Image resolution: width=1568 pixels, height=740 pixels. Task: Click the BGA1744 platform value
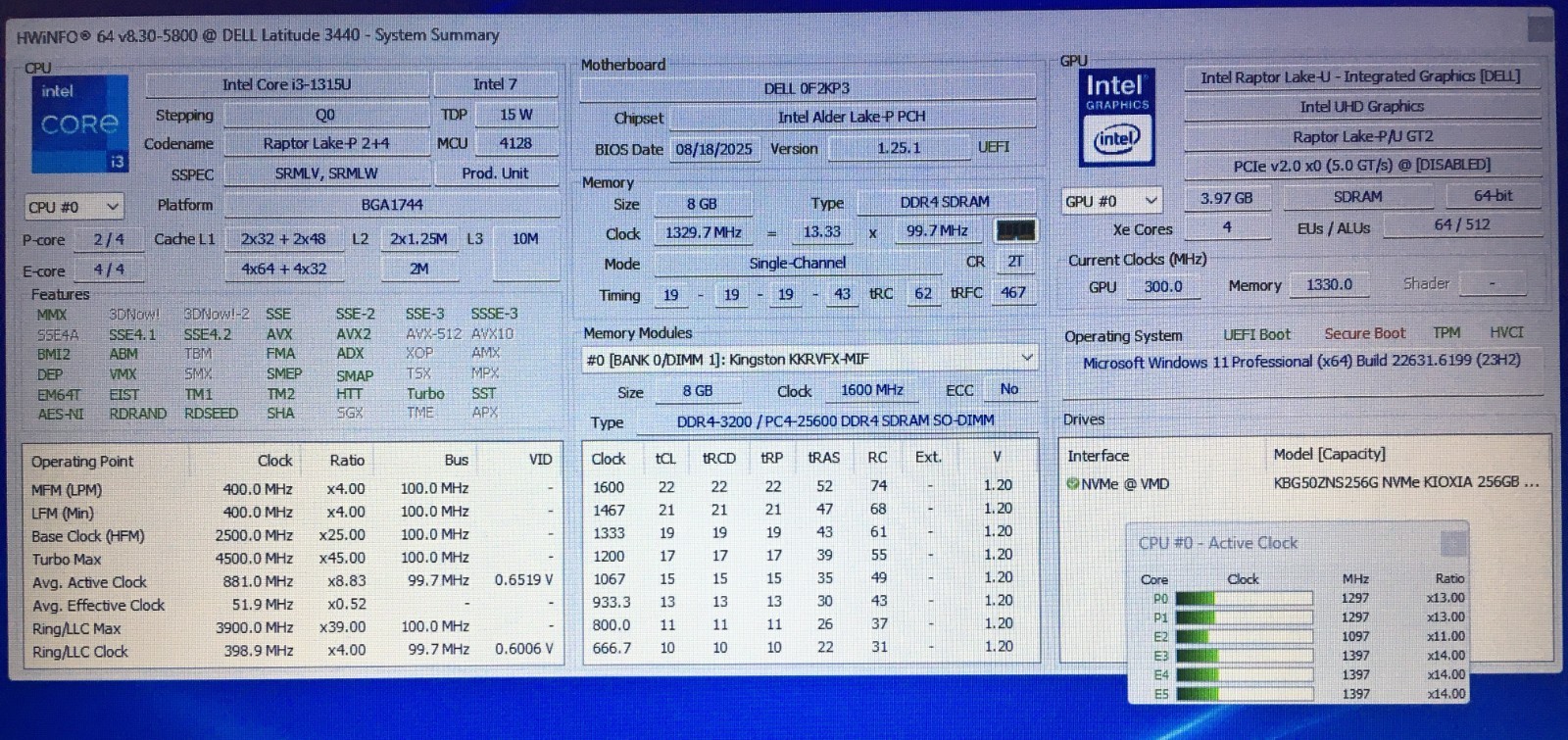pyautogui.click(x=392, y=205)
